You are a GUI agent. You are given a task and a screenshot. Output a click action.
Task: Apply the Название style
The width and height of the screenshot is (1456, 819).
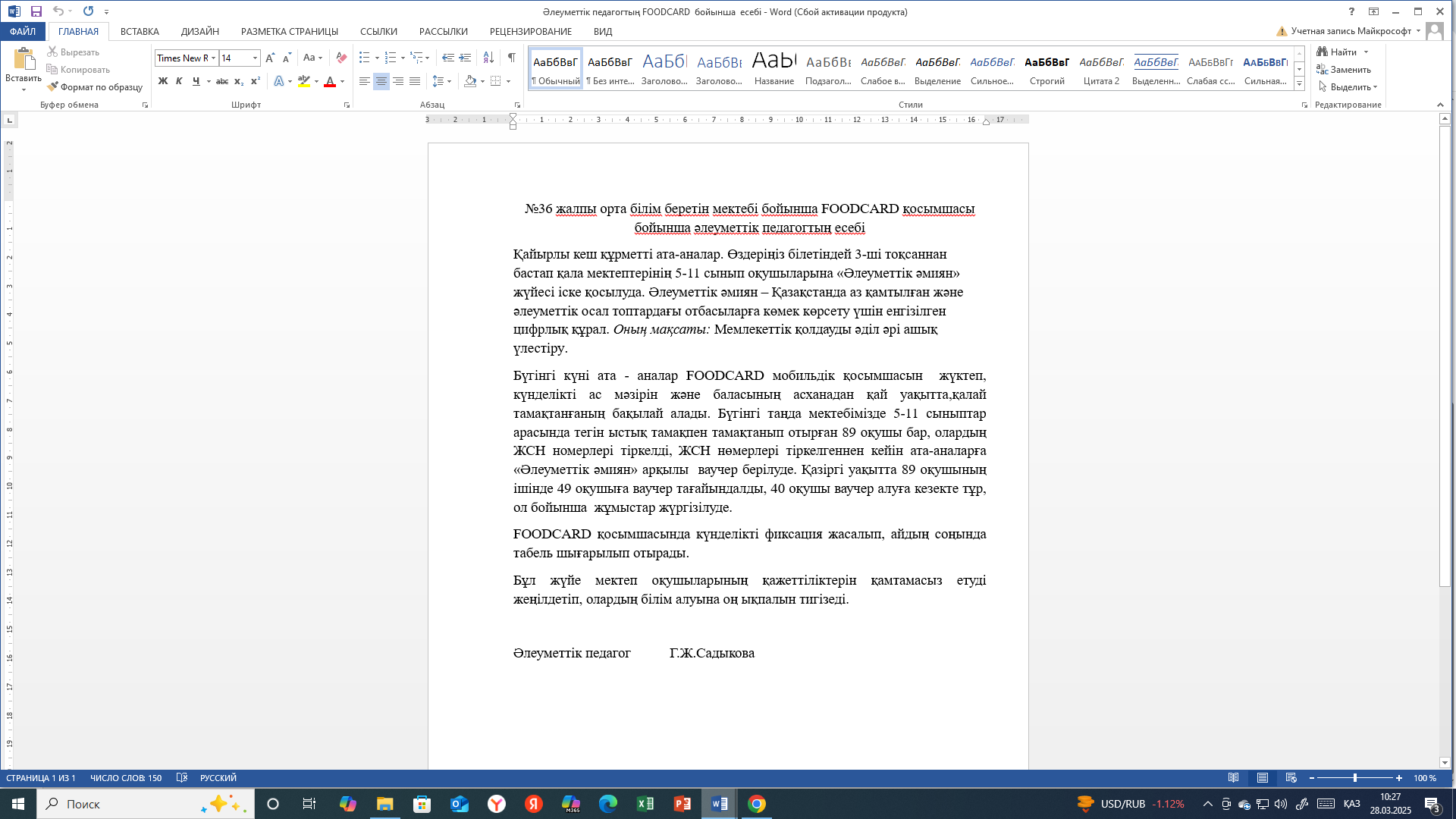(x=774, y=68)
